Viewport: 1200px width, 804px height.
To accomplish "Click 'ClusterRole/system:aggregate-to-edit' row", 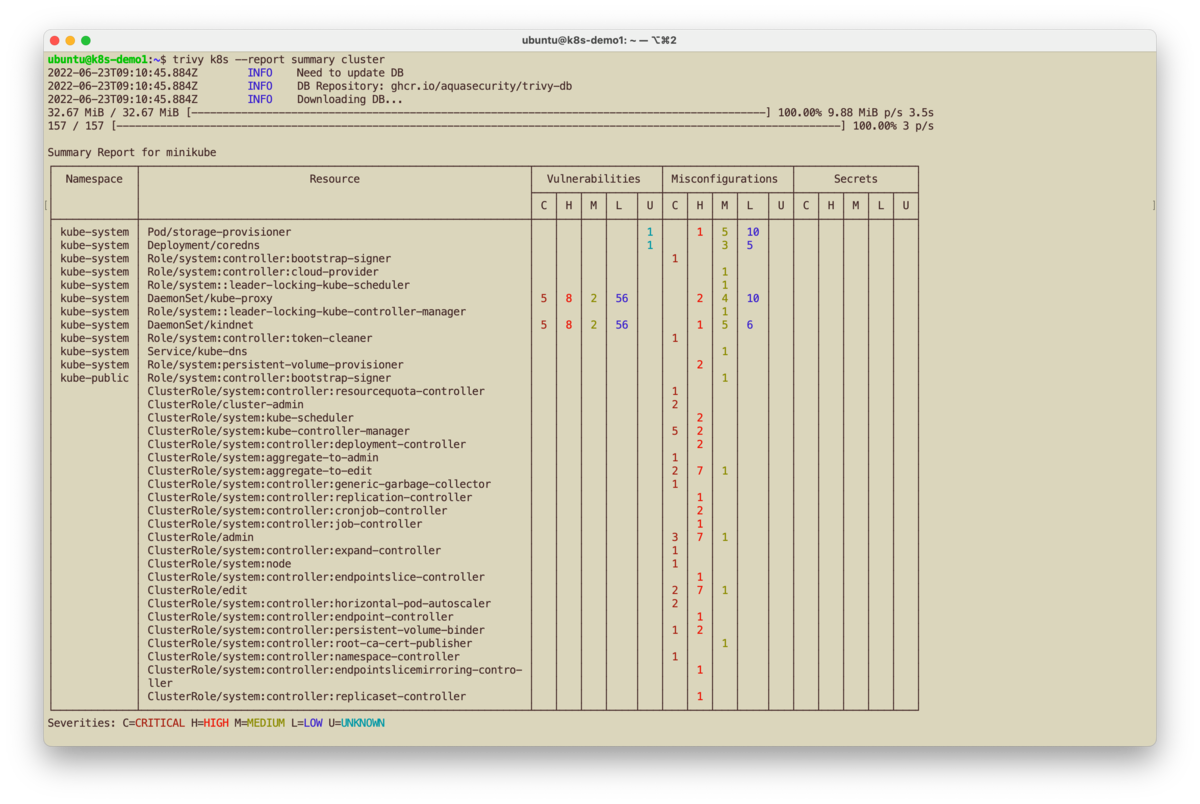I will pos(260,471).
